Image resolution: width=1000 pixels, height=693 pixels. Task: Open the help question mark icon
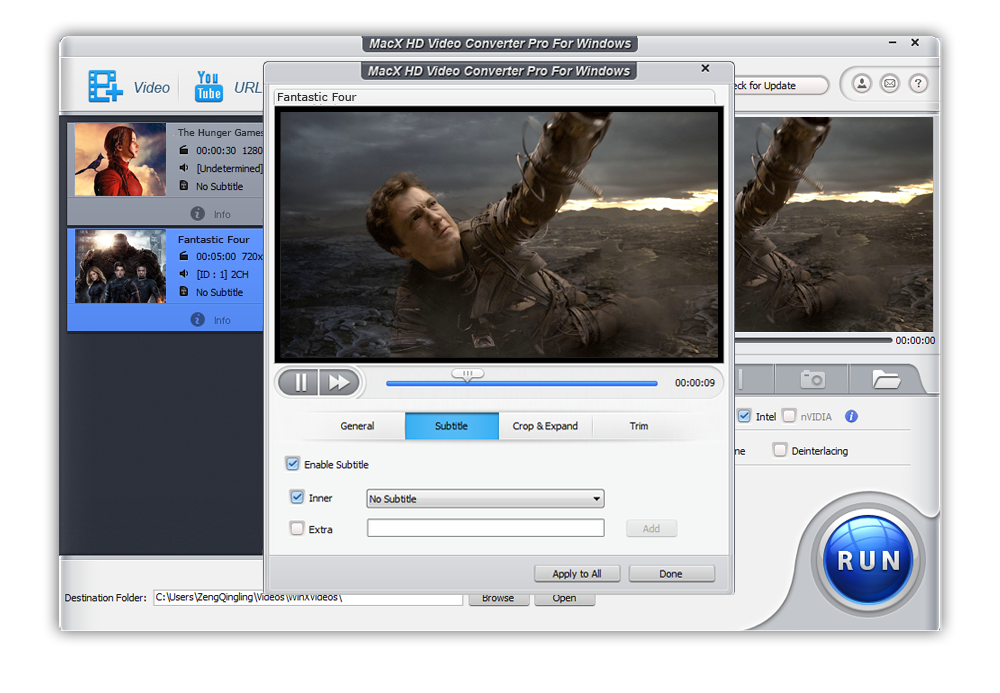pos(918,84)
